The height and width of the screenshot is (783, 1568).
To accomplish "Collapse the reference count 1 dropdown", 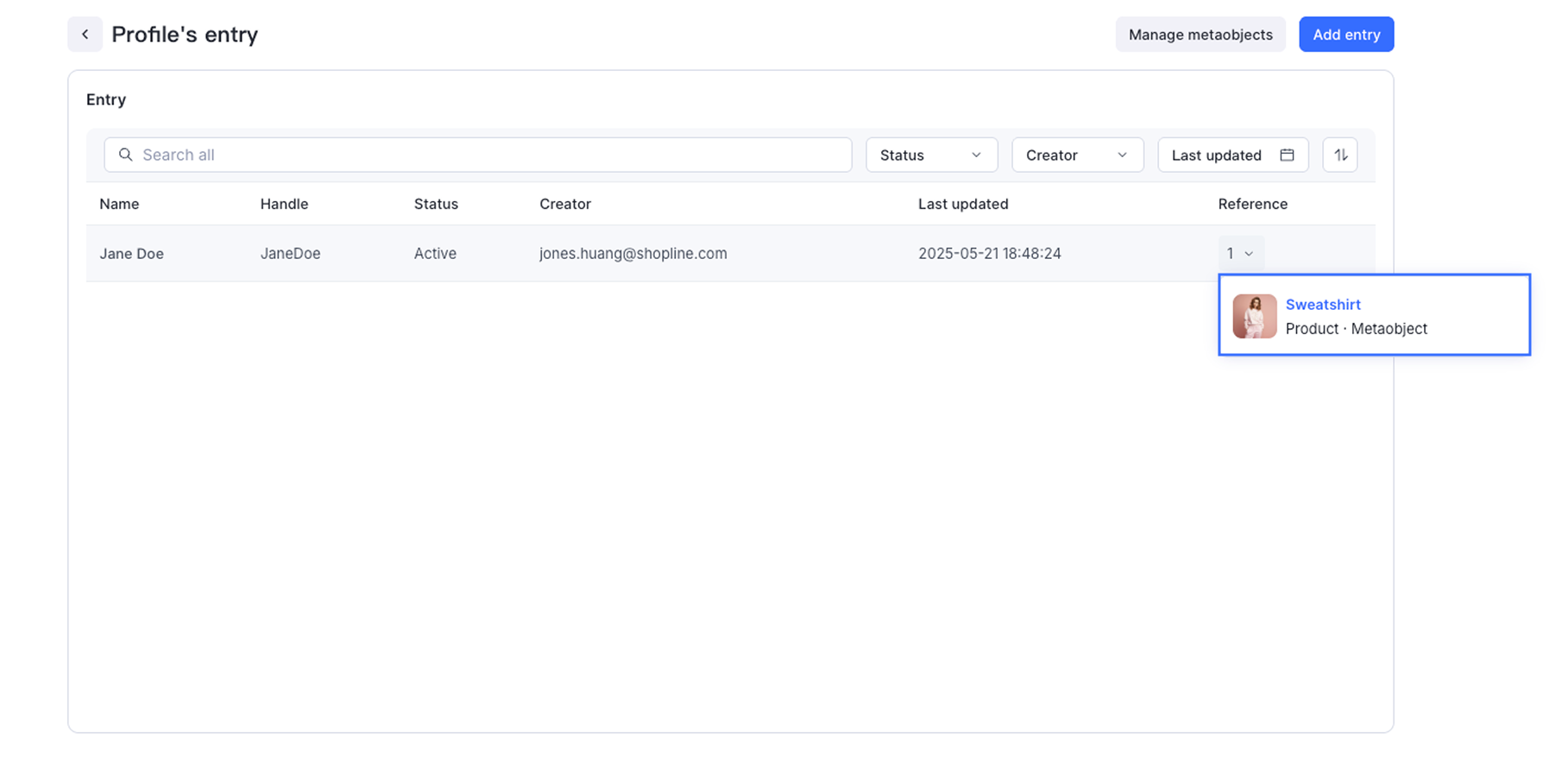I will [1241, 254].
